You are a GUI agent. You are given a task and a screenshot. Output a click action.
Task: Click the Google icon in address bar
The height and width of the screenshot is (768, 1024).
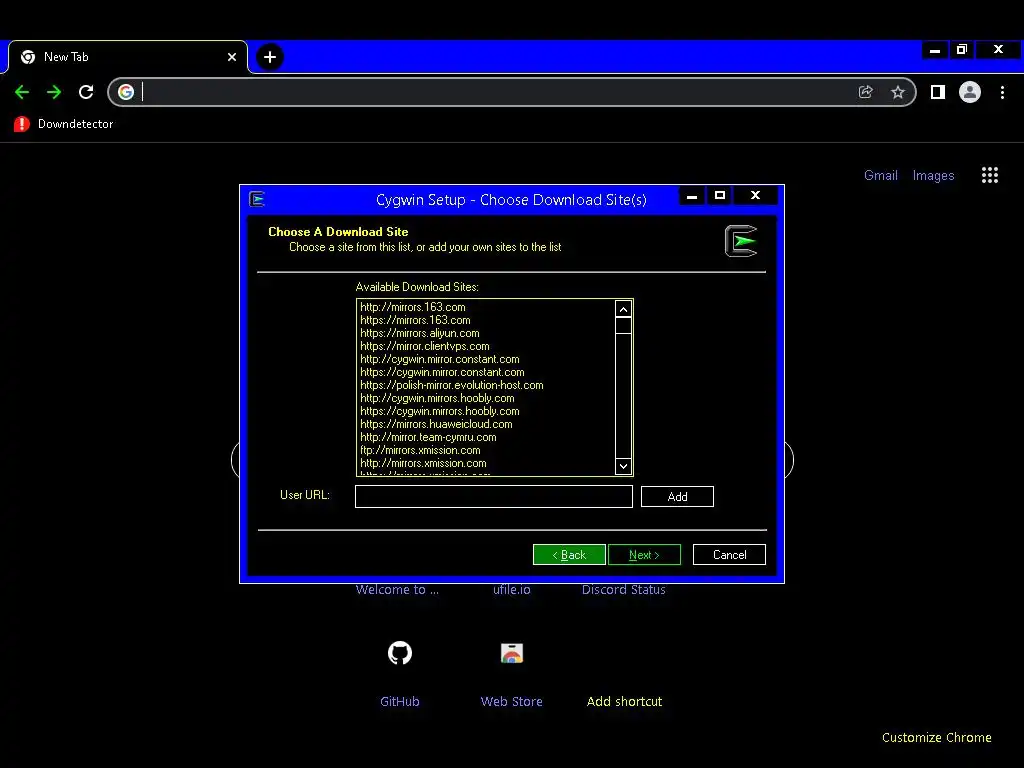[x=126, y=92]
